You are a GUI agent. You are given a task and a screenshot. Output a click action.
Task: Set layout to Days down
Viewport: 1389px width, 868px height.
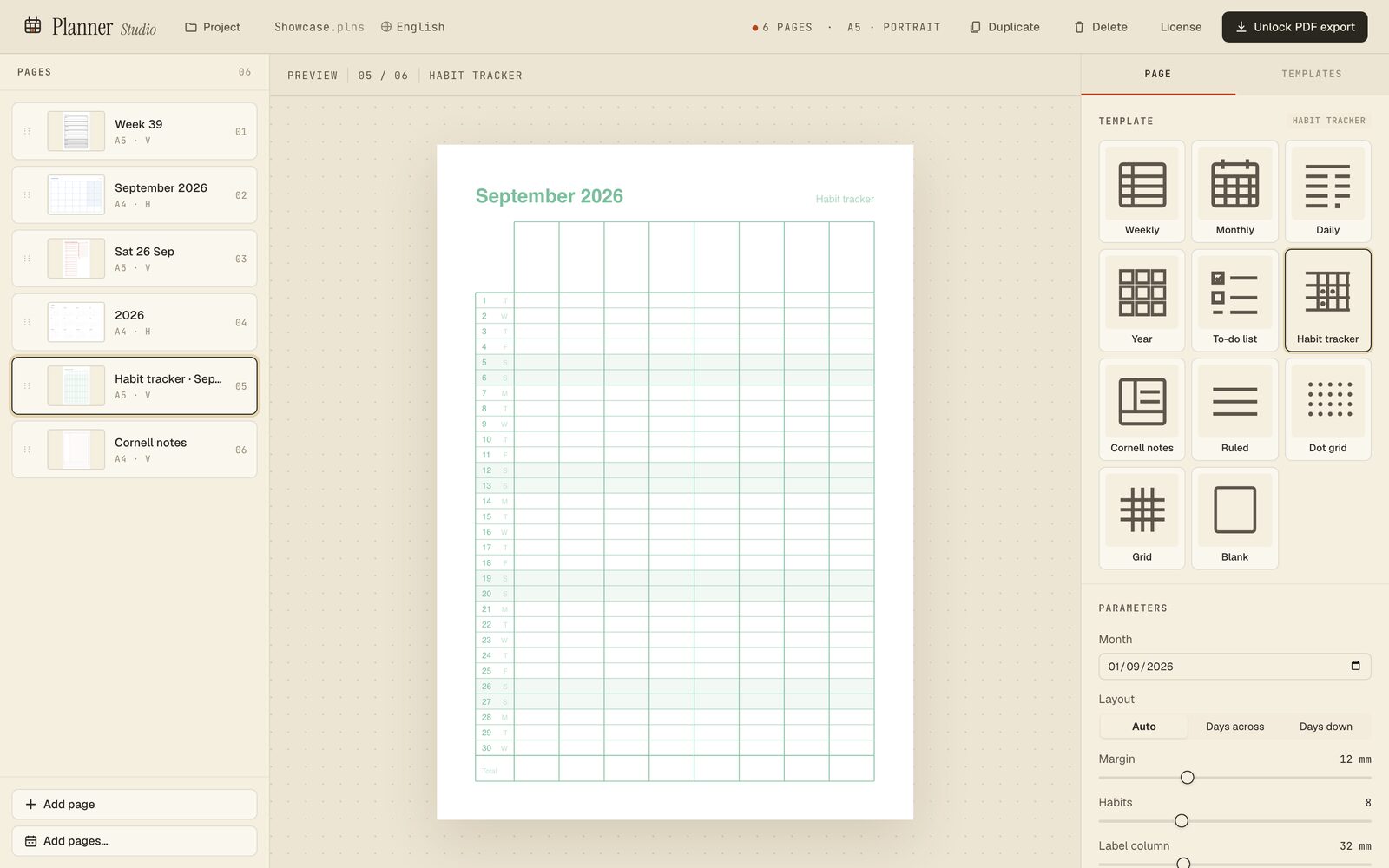1326,727
